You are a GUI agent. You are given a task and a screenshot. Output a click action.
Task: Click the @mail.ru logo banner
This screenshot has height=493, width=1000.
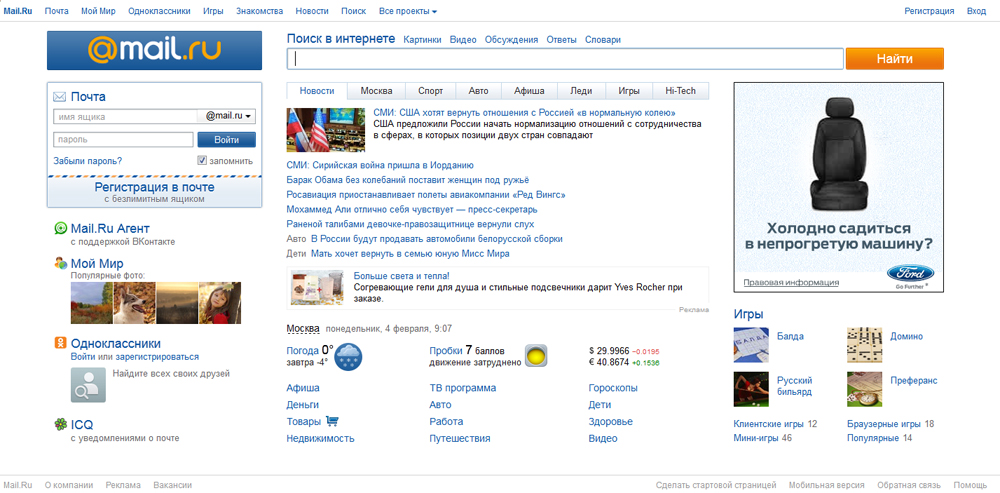pyautogui.click(x=154, y=50)
